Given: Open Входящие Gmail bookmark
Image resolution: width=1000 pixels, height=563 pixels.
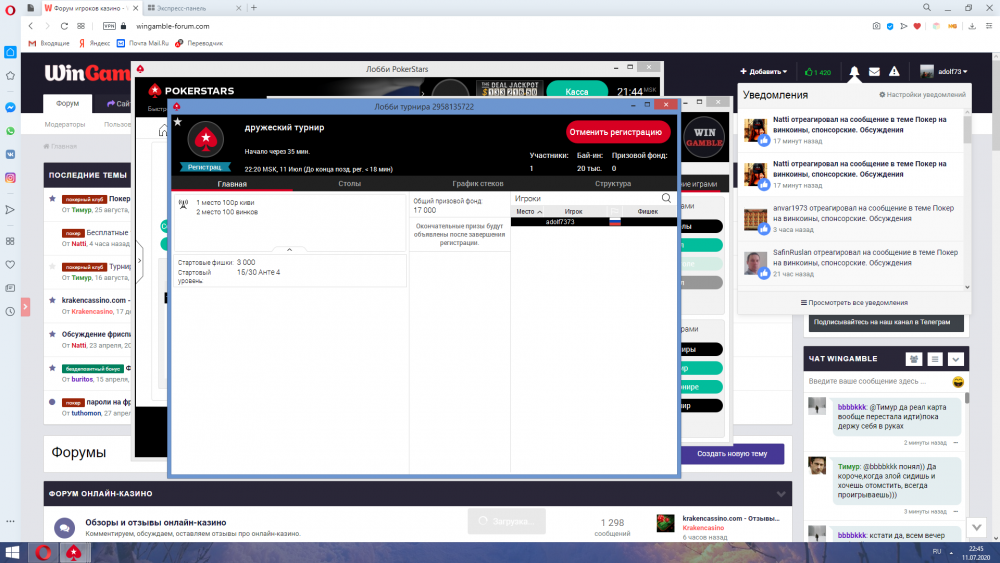Looking at the screenshot, I should tap(49, 43).
